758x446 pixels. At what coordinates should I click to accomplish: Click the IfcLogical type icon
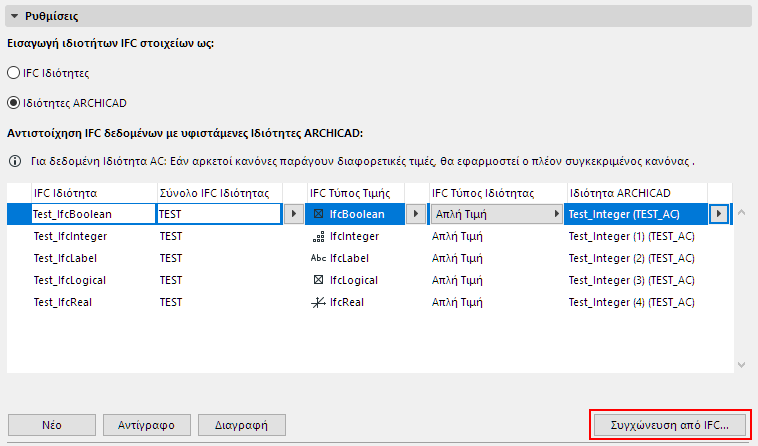(319, 280)
